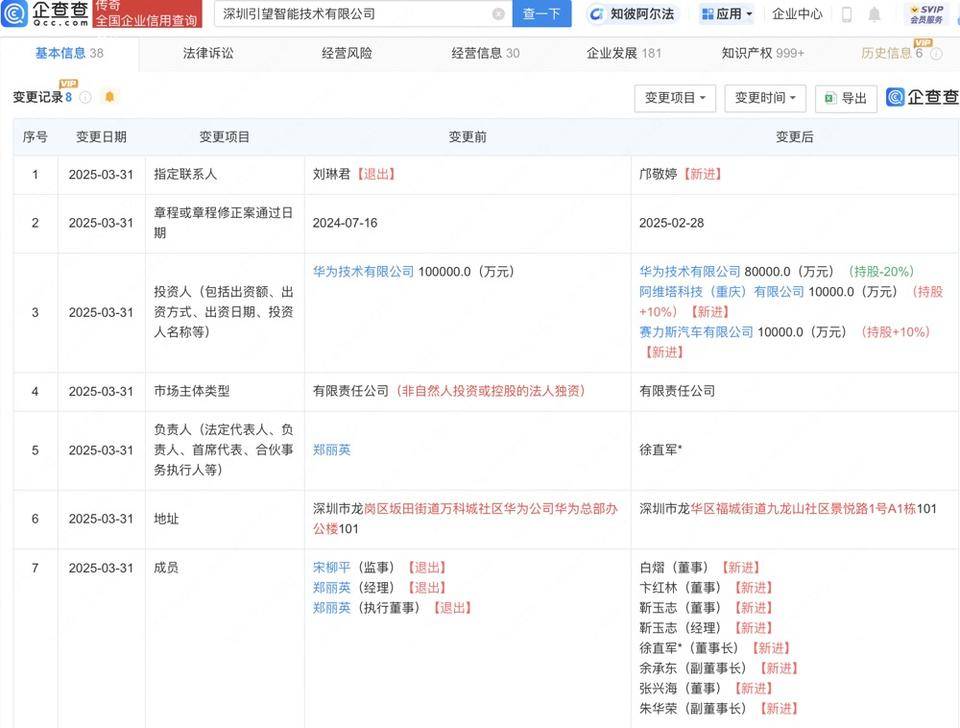The height and width of the screenshot is (728, 960).
Task: Open 企业中心 menu
Action: coord(797,14)
